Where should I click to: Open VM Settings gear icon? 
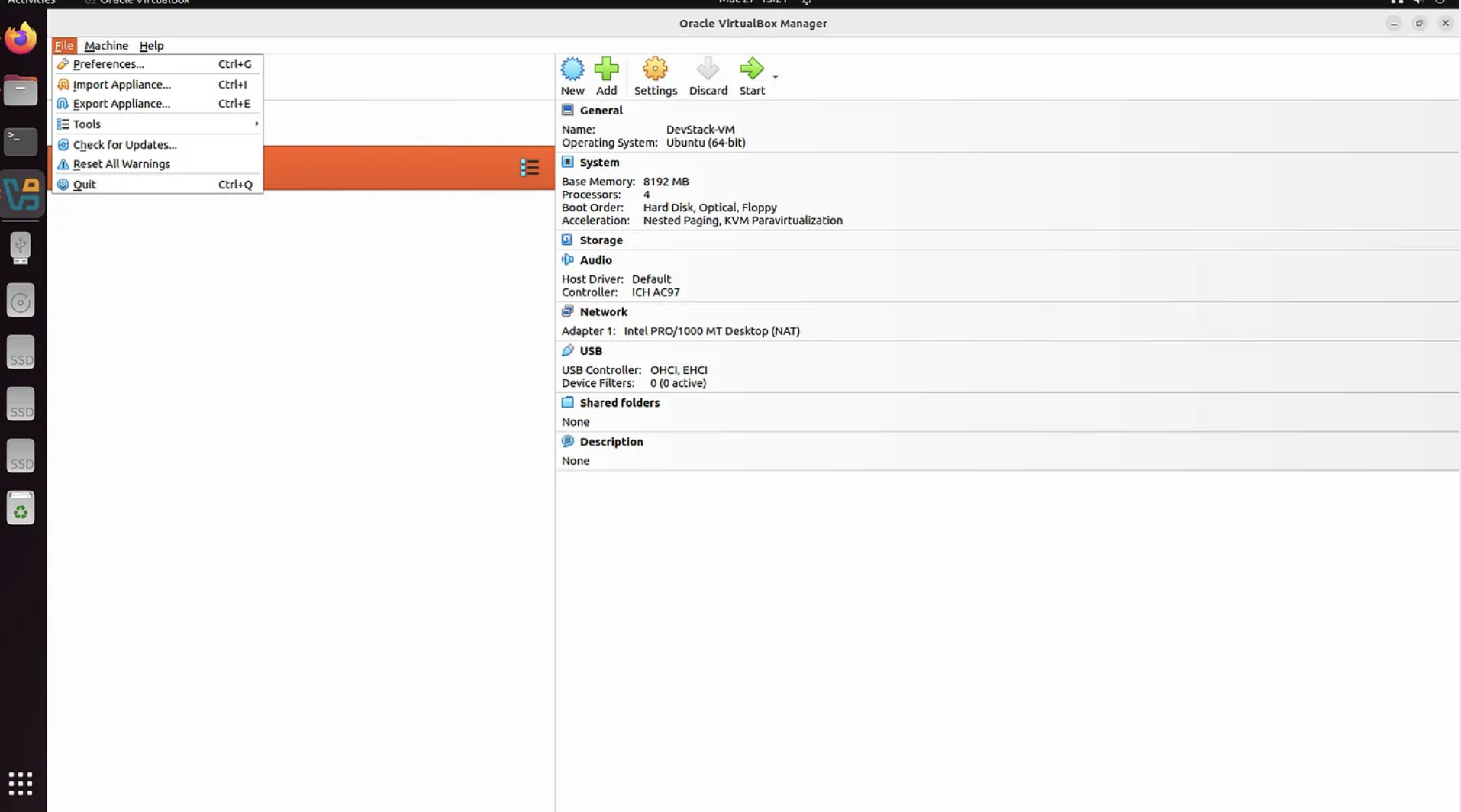tap(655, 69)
